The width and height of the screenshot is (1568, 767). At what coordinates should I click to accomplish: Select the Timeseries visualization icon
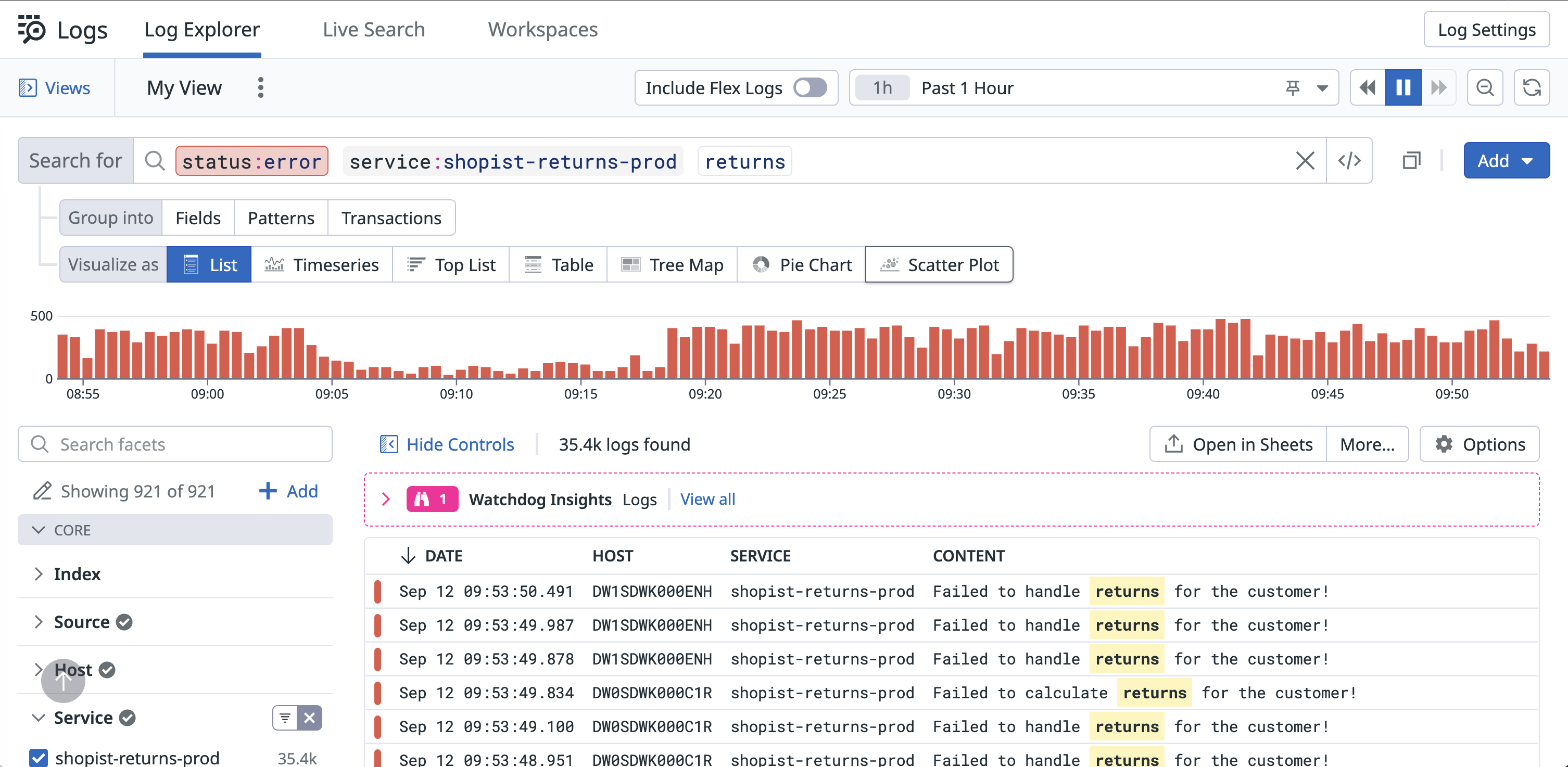point(274,264)
